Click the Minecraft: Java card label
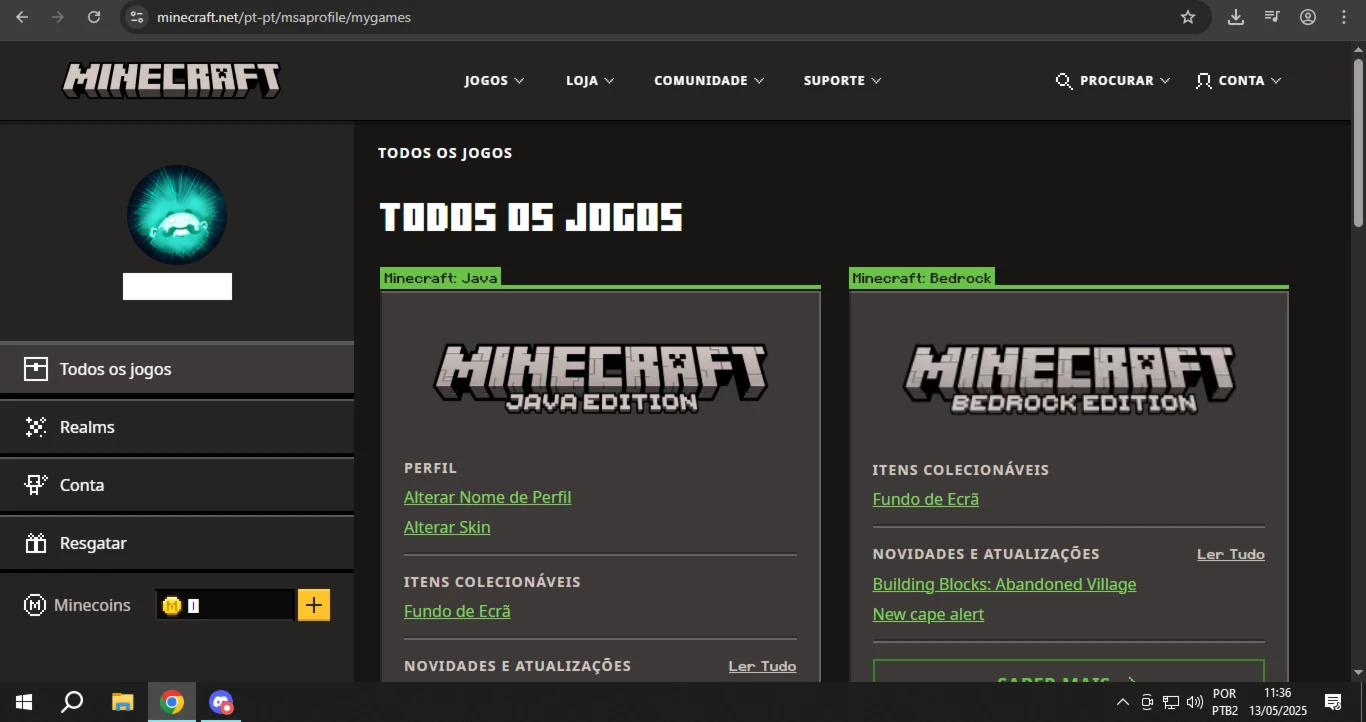The height and width of the screenshot is (722, 1366). (x=440, y=278)
